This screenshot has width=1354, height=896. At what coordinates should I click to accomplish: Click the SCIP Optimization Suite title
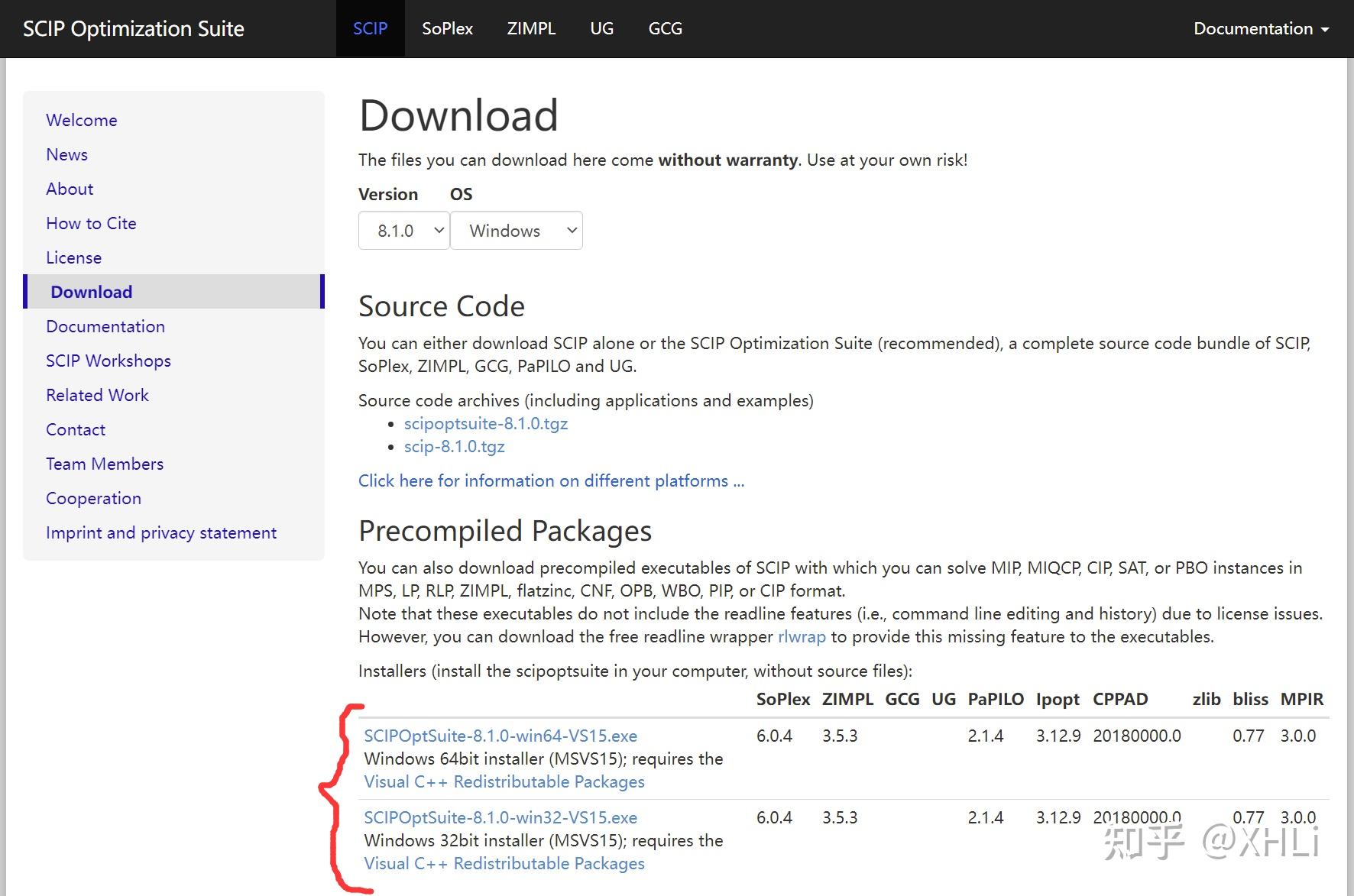(134, 28)
